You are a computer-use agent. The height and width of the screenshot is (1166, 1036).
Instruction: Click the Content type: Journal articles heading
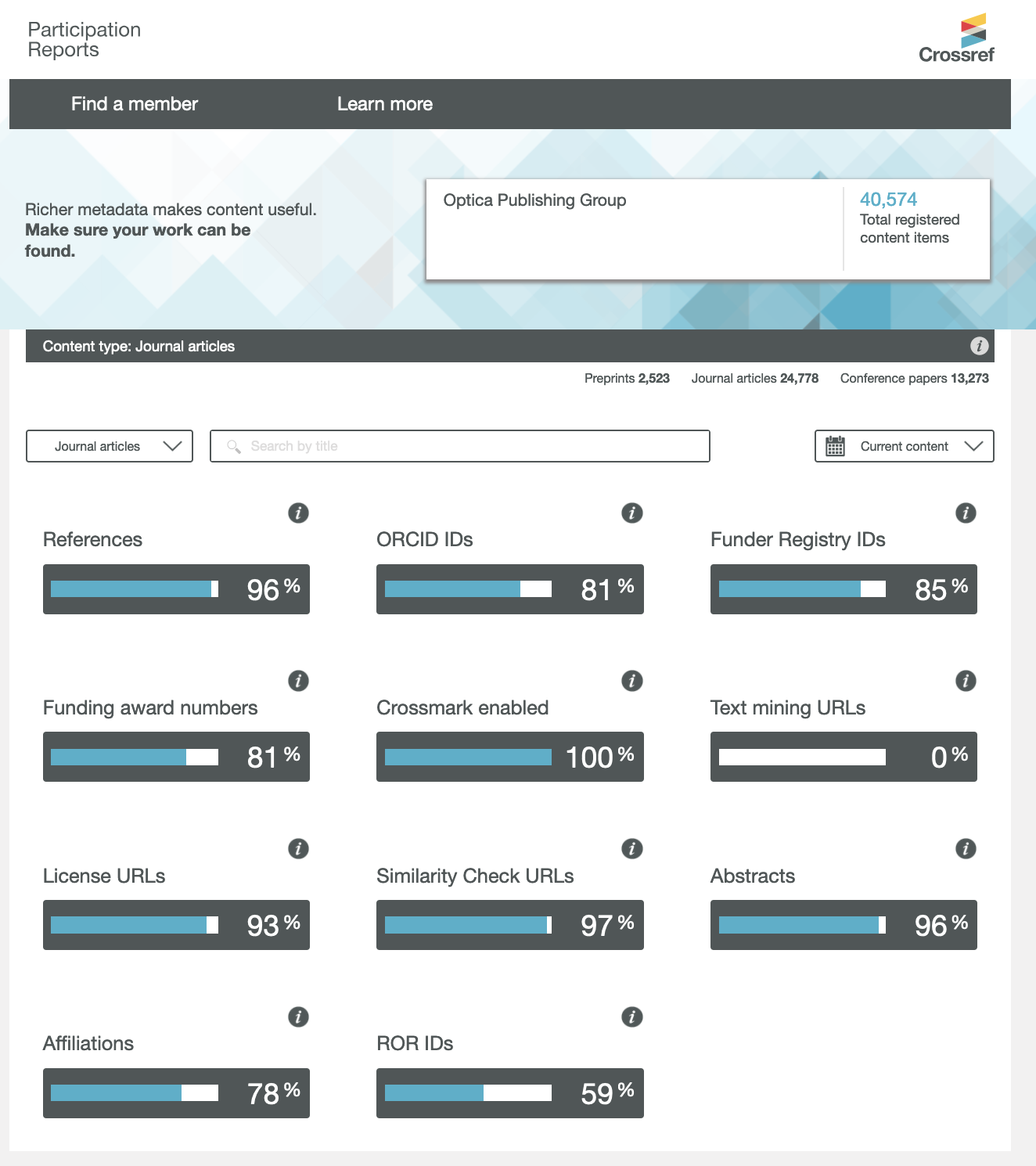pos(138,346)
